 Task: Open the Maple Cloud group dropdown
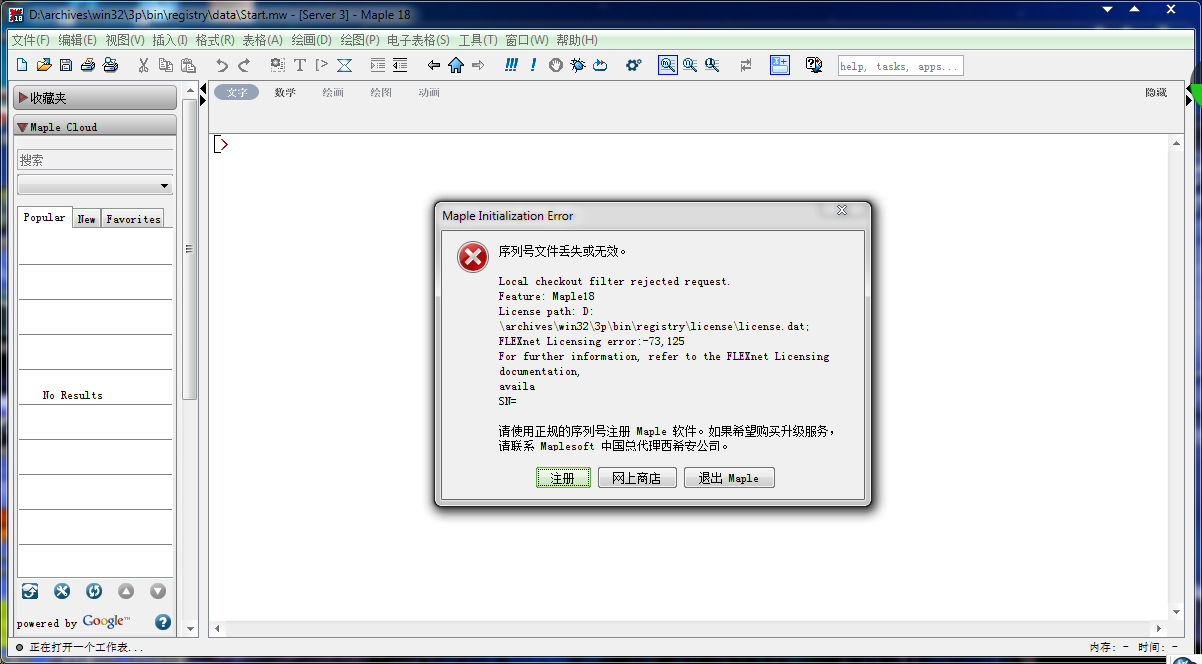95,186
